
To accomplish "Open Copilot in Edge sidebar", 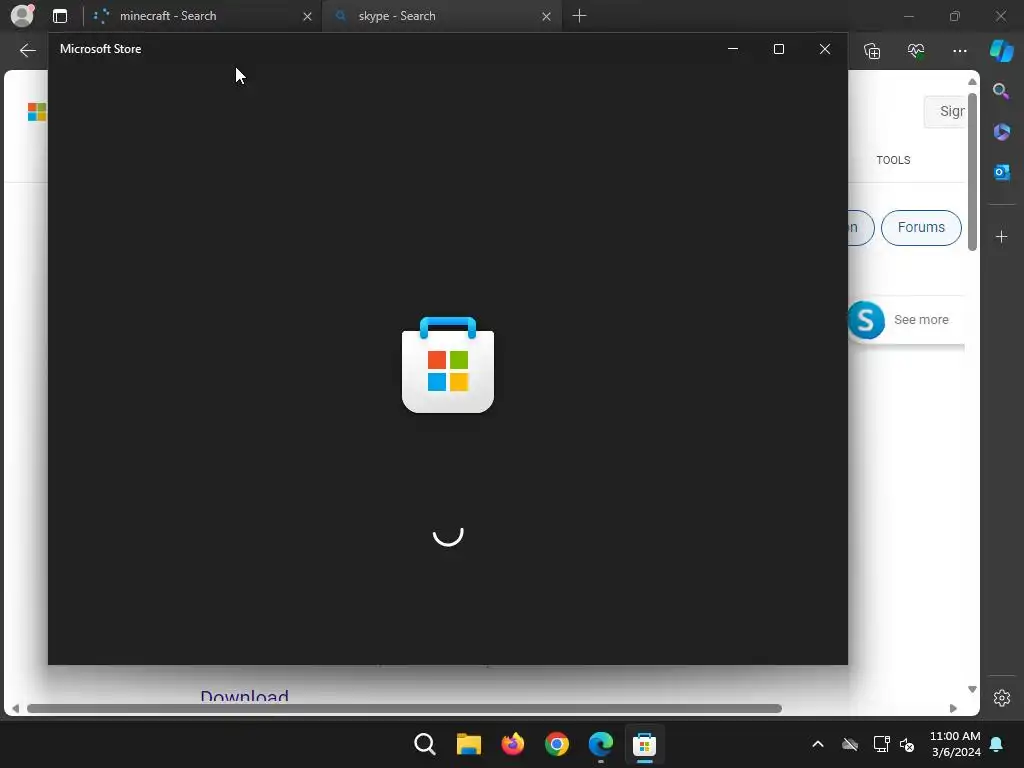I will tap(1002, 50).
